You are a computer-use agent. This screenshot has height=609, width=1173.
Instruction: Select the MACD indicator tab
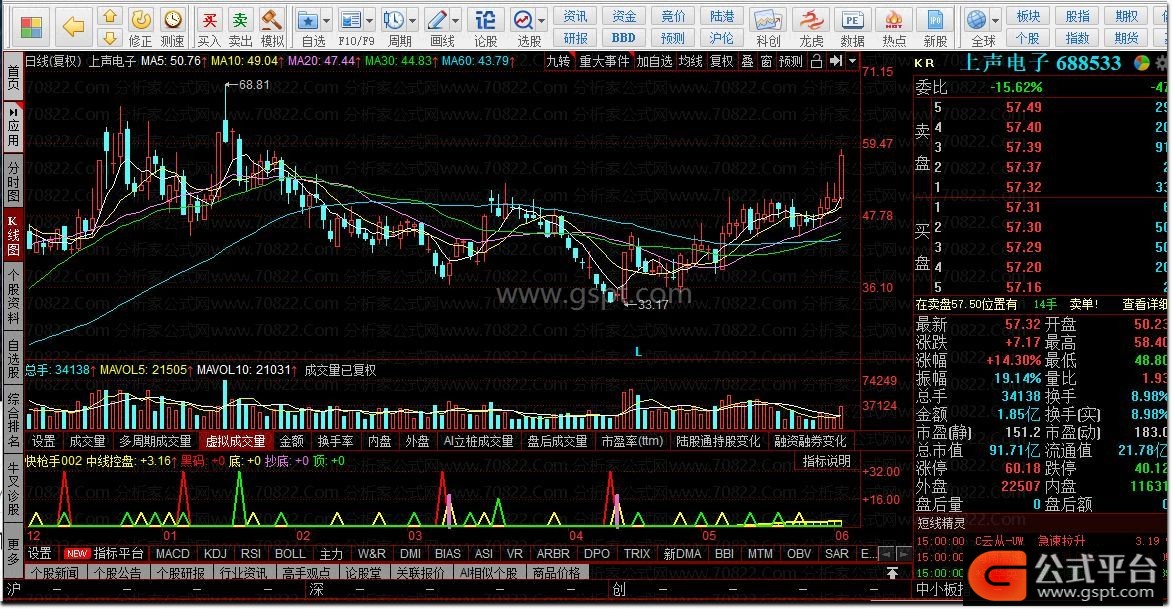tap(172, 554)
